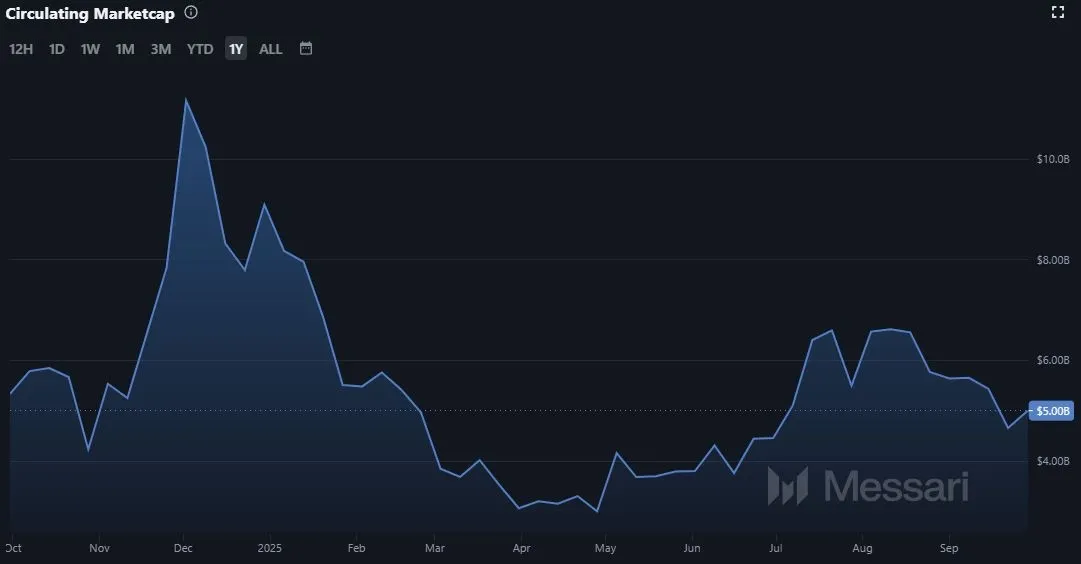Click the highest peak of the chart line

point(185,99)
